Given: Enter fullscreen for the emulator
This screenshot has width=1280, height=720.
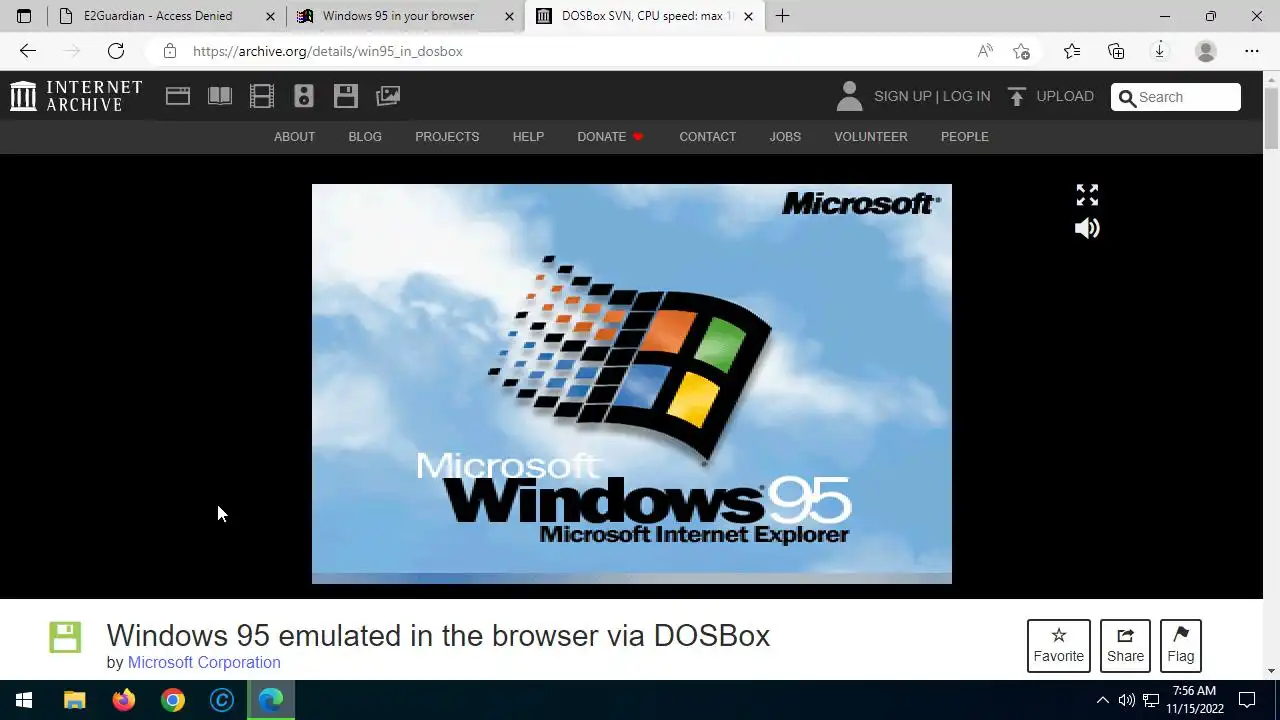Looking at the screenshot, I should 1087,195.
